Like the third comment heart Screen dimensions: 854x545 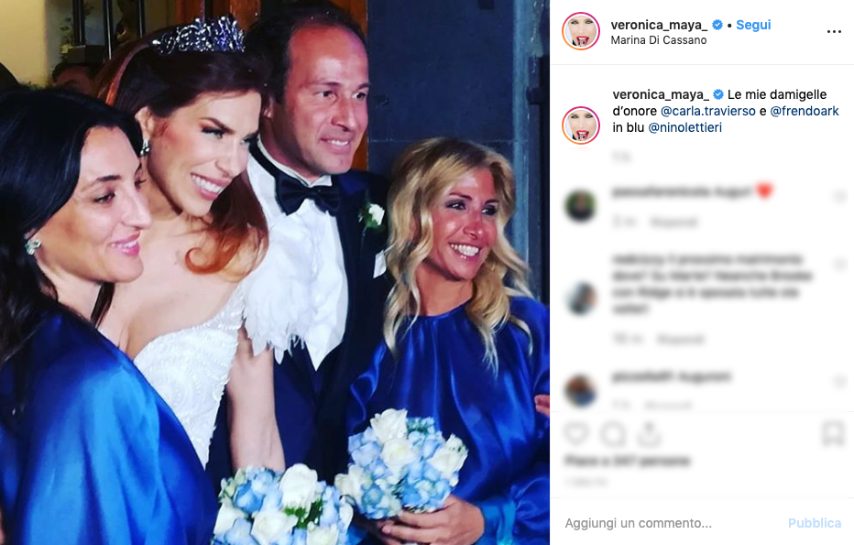839,382
